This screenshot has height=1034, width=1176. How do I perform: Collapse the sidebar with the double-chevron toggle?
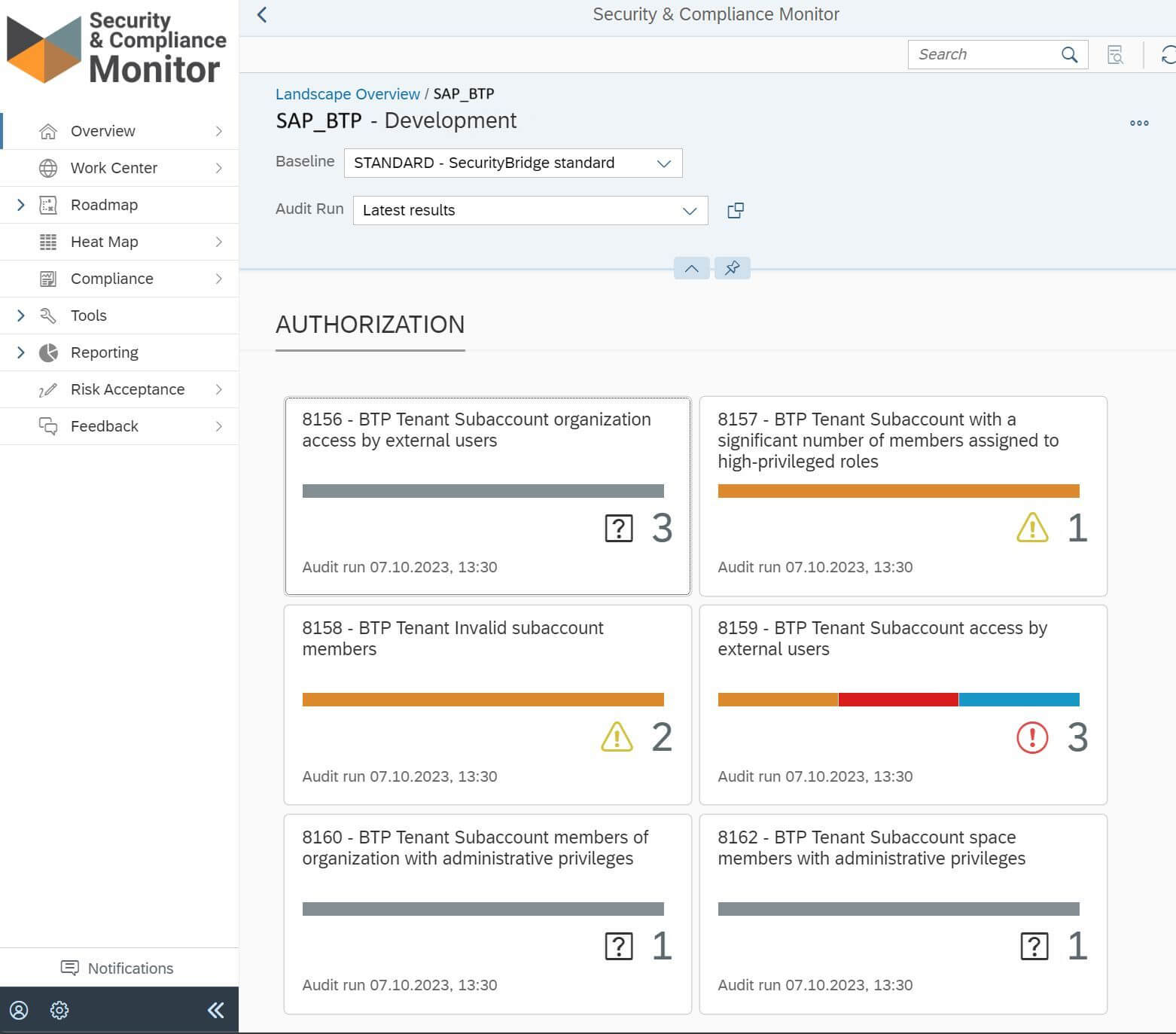pos(215,1010)
